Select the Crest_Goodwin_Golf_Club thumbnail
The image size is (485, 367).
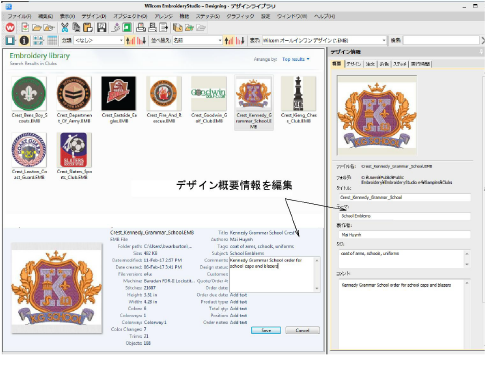(209, 94)
